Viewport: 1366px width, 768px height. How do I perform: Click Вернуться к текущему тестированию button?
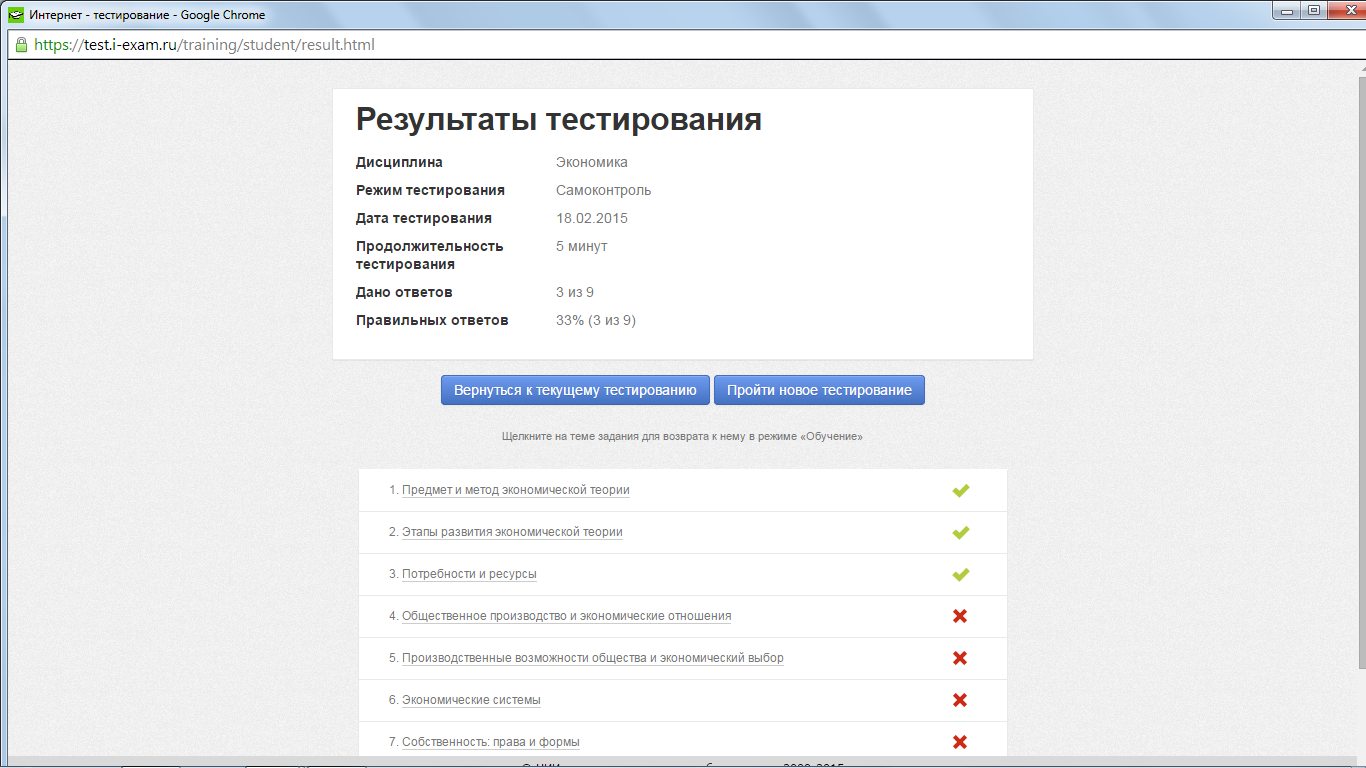(575, 390)
